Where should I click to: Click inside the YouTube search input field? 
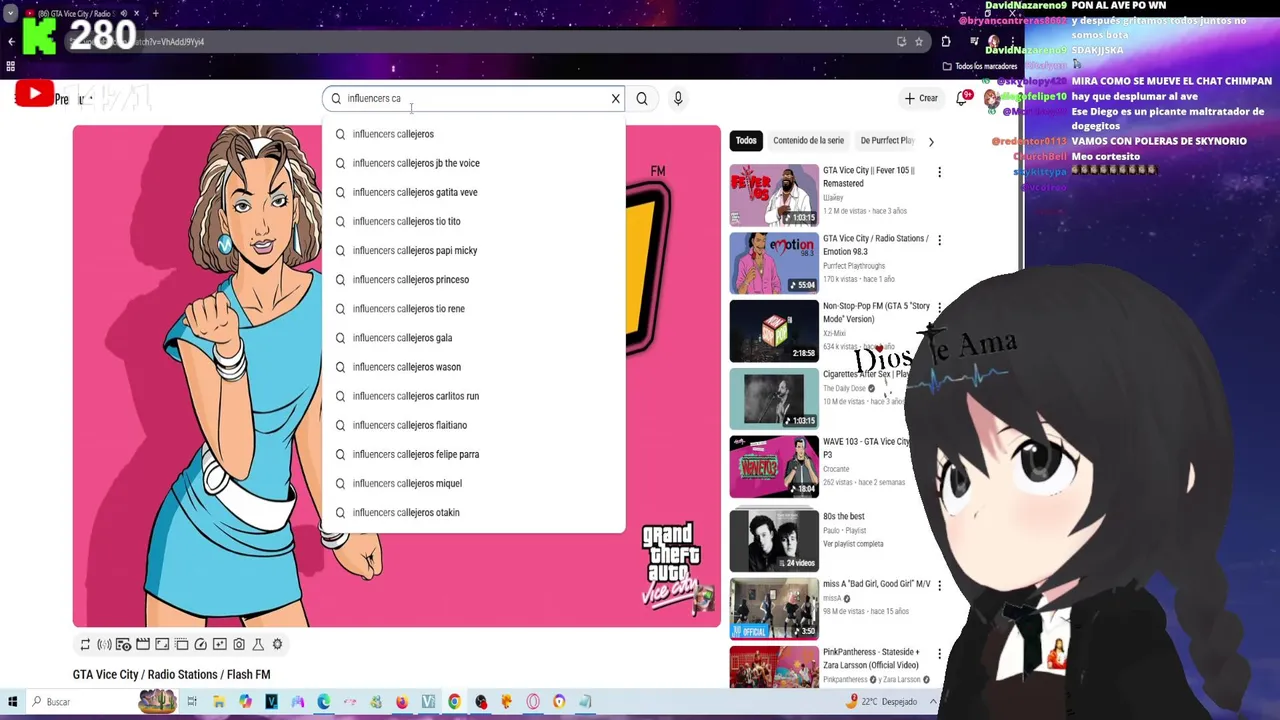(475, 98)
